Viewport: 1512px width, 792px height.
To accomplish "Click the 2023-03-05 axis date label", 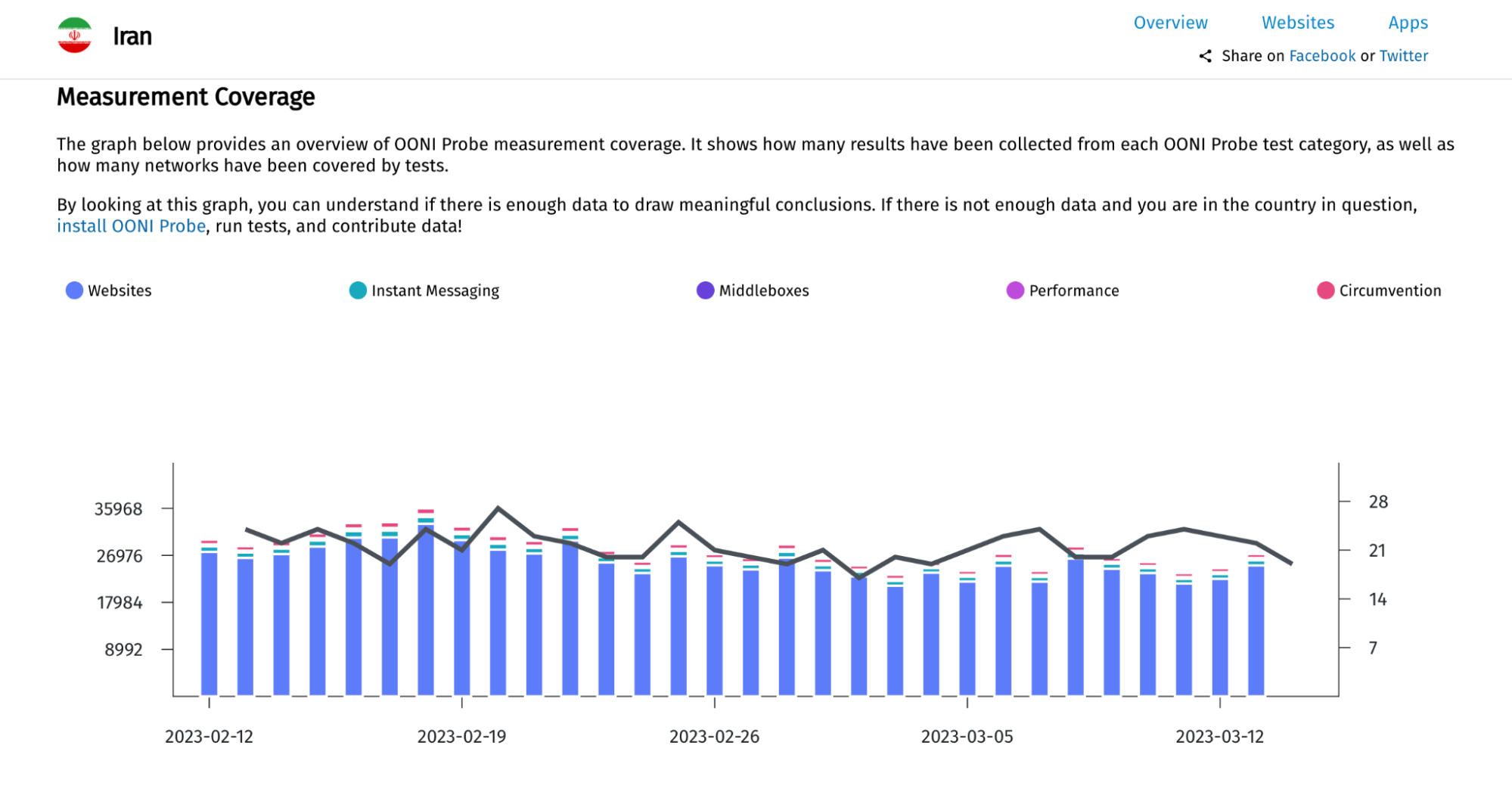I will (x=967, y=737).
